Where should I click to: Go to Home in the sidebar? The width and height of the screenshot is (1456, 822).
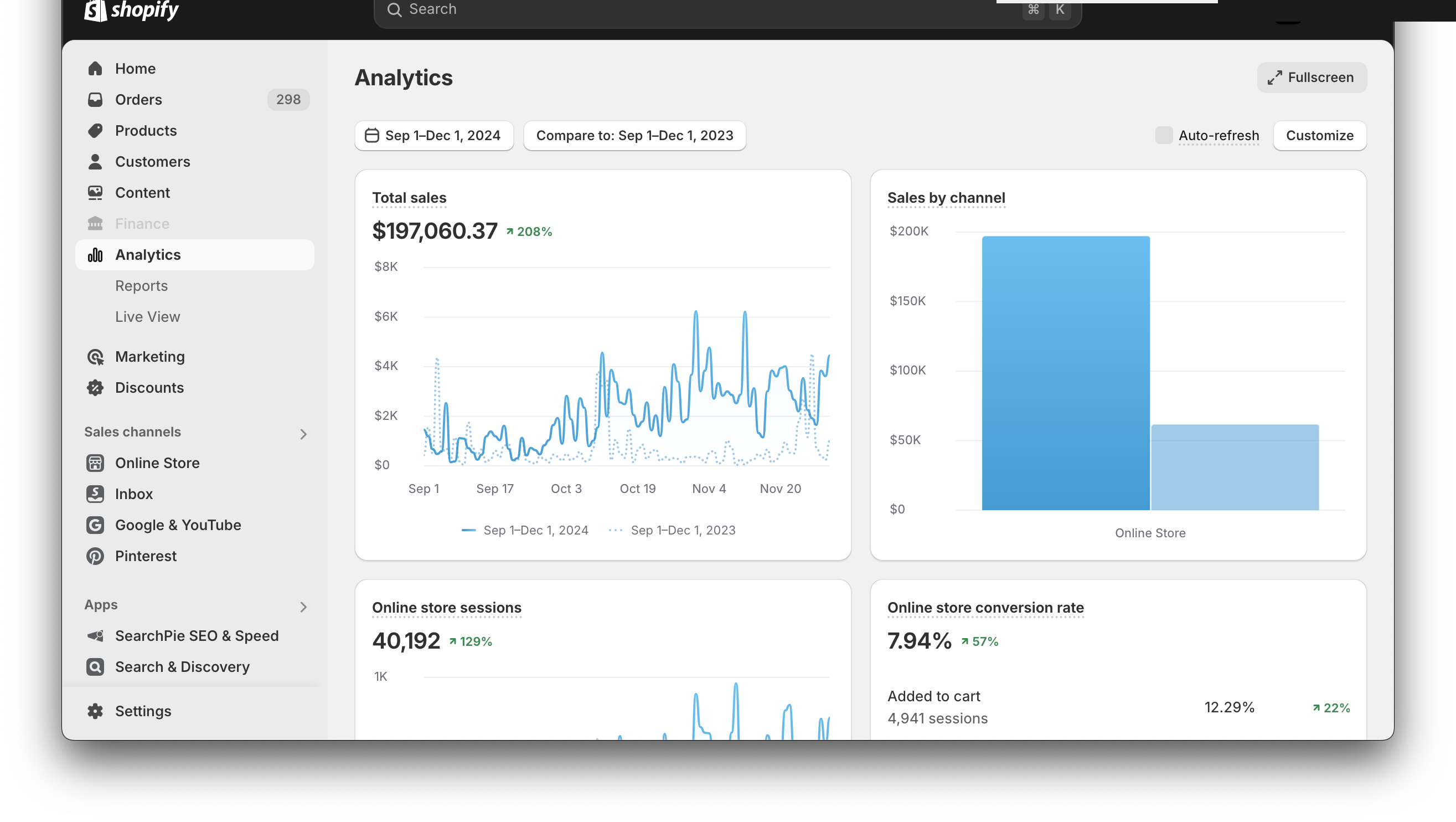pos(195,68)
